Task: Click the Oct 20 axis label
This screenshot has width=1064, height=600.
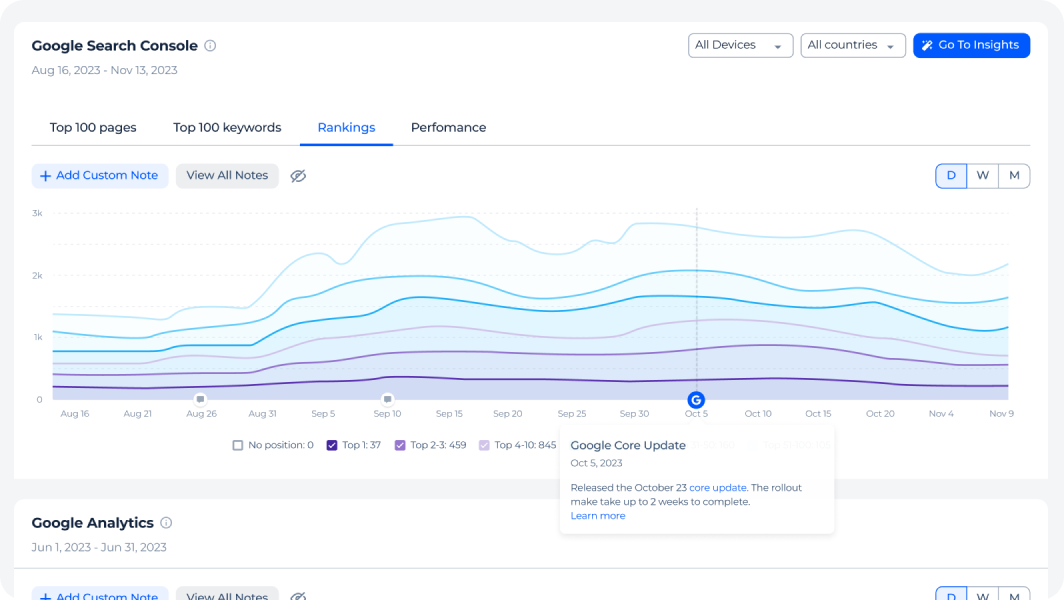Action: click(x=880, y=413)
